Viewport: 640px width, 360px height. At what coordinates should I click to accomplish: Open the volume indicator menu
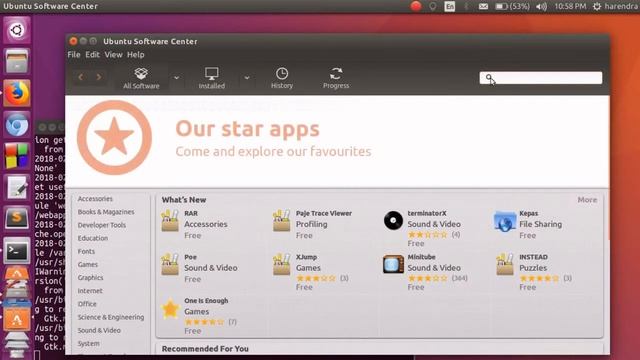point(542,6)
